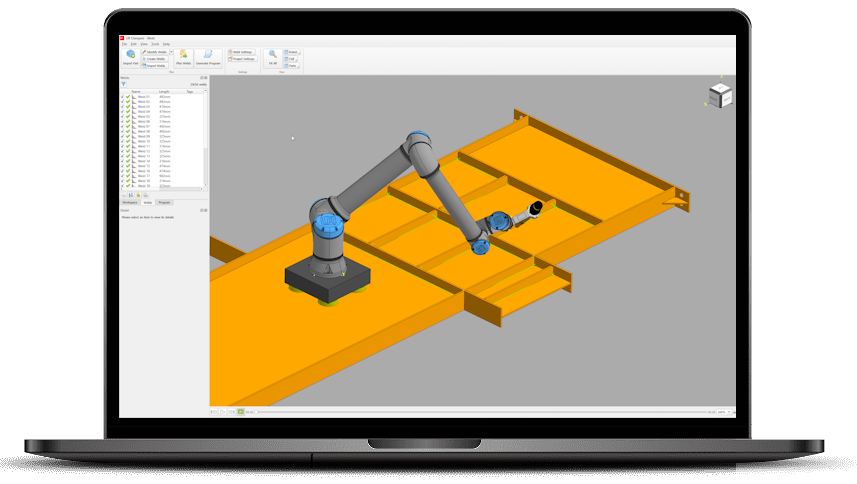Toggle the checkbox for Weld 05
The image size is (857, 484).
(123, 117)
